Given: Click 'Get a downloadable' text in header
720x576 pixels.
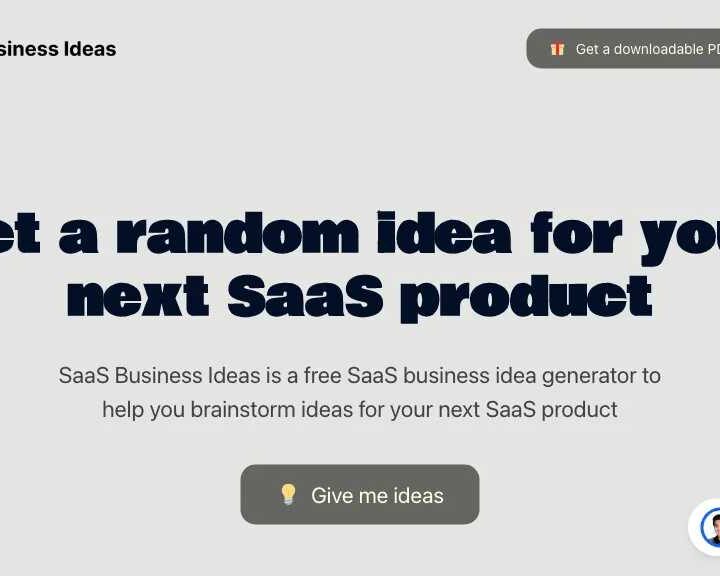Looking at the screenshot, I should coord(638,49).
